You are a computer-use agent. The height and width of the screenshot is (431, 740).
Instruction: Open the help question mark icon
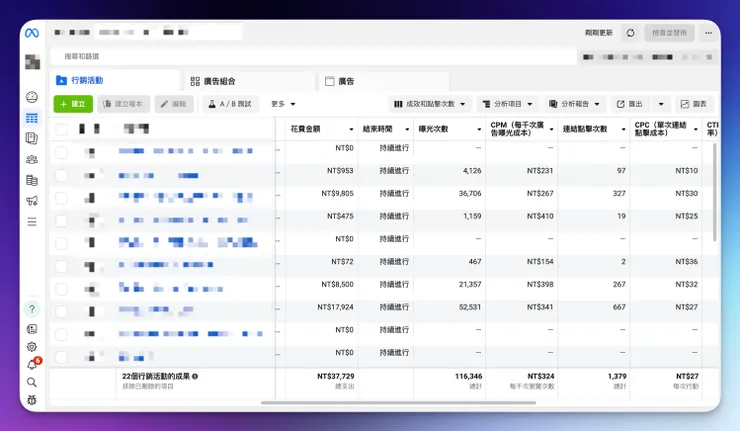point(32,309)
